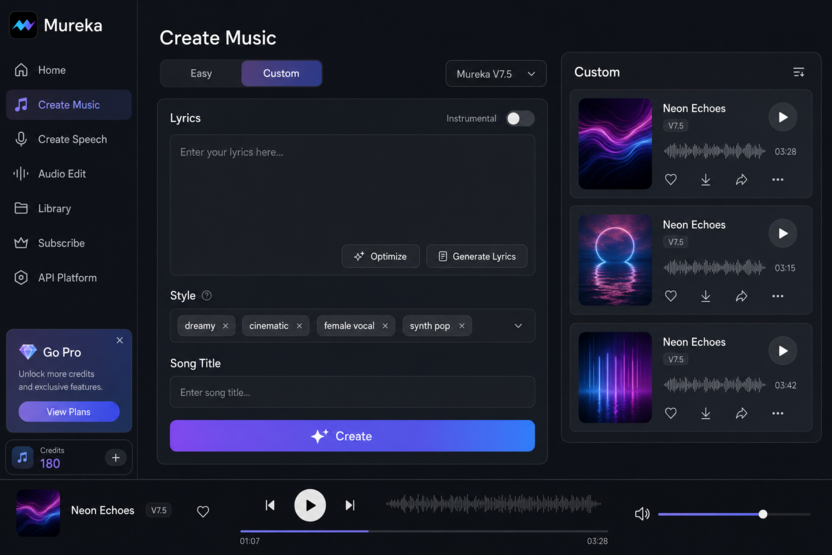The width and height of the screenshot is (832, 555).
Task: Expand the Style tags dropdown chevron
Action: [518, 326]
